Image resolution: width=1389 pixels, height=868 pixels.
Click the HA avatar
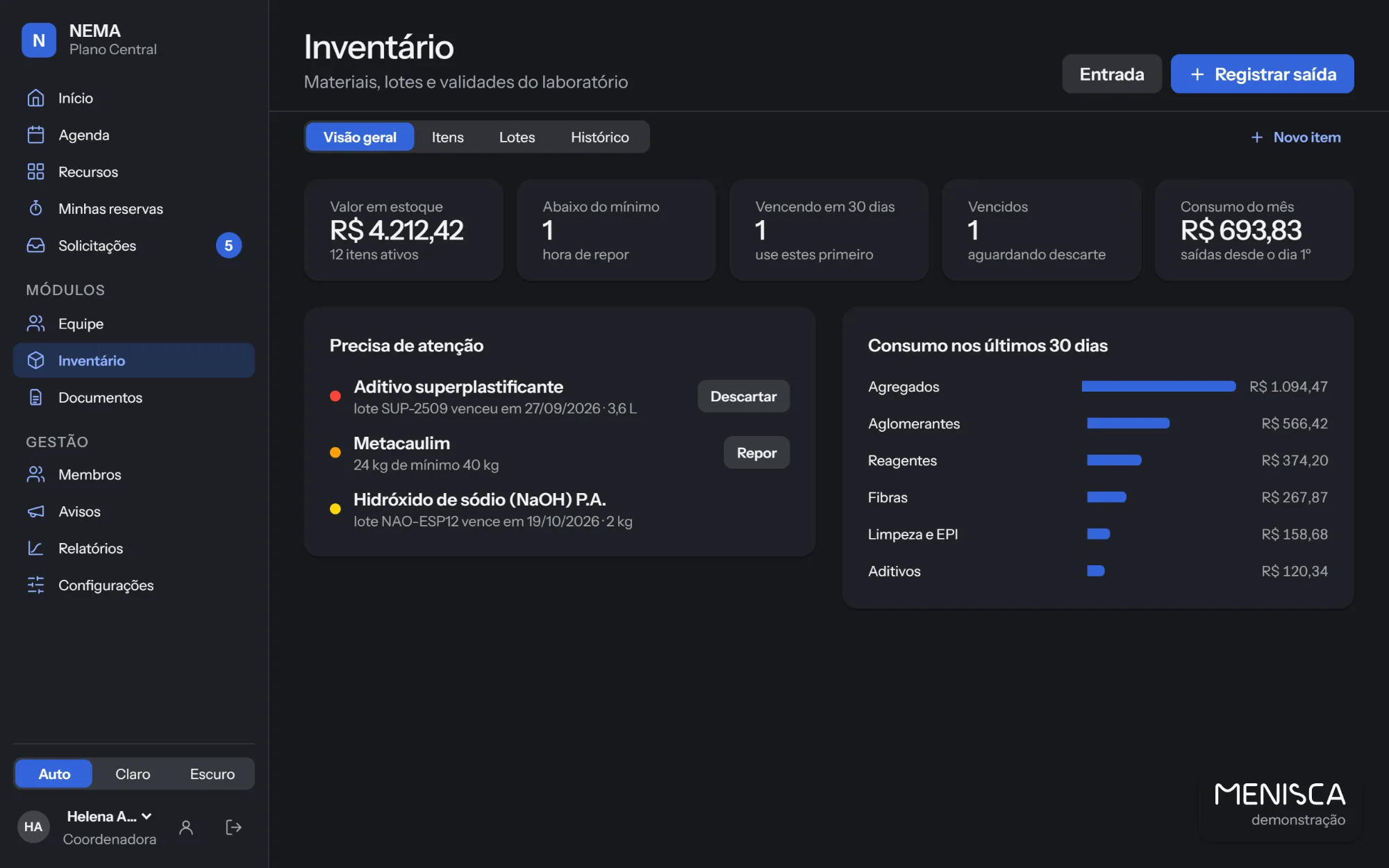pyautogui.click(x=33, y=827)
